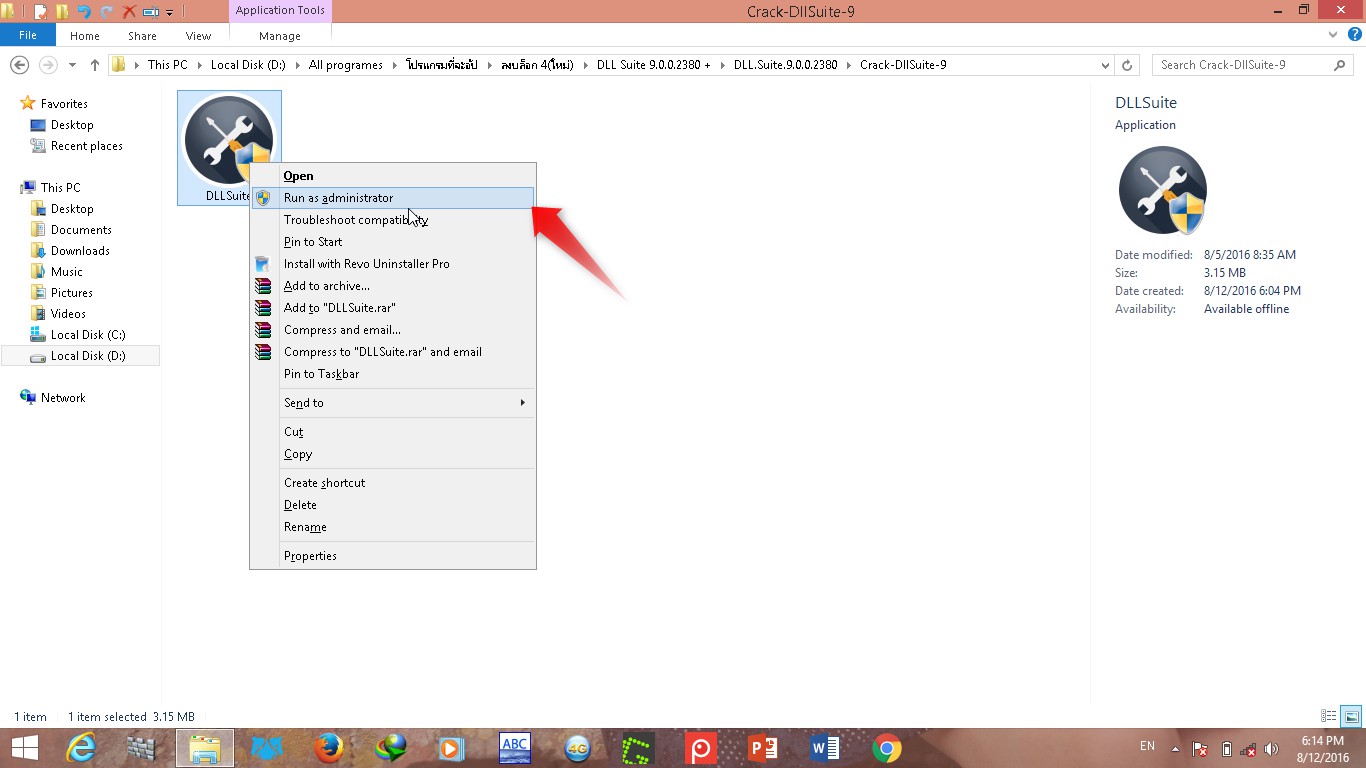Choose Troubleshoot compatibility
Image resolution: width=1366 pixels, height=768 pixels.
pos(392,220)
